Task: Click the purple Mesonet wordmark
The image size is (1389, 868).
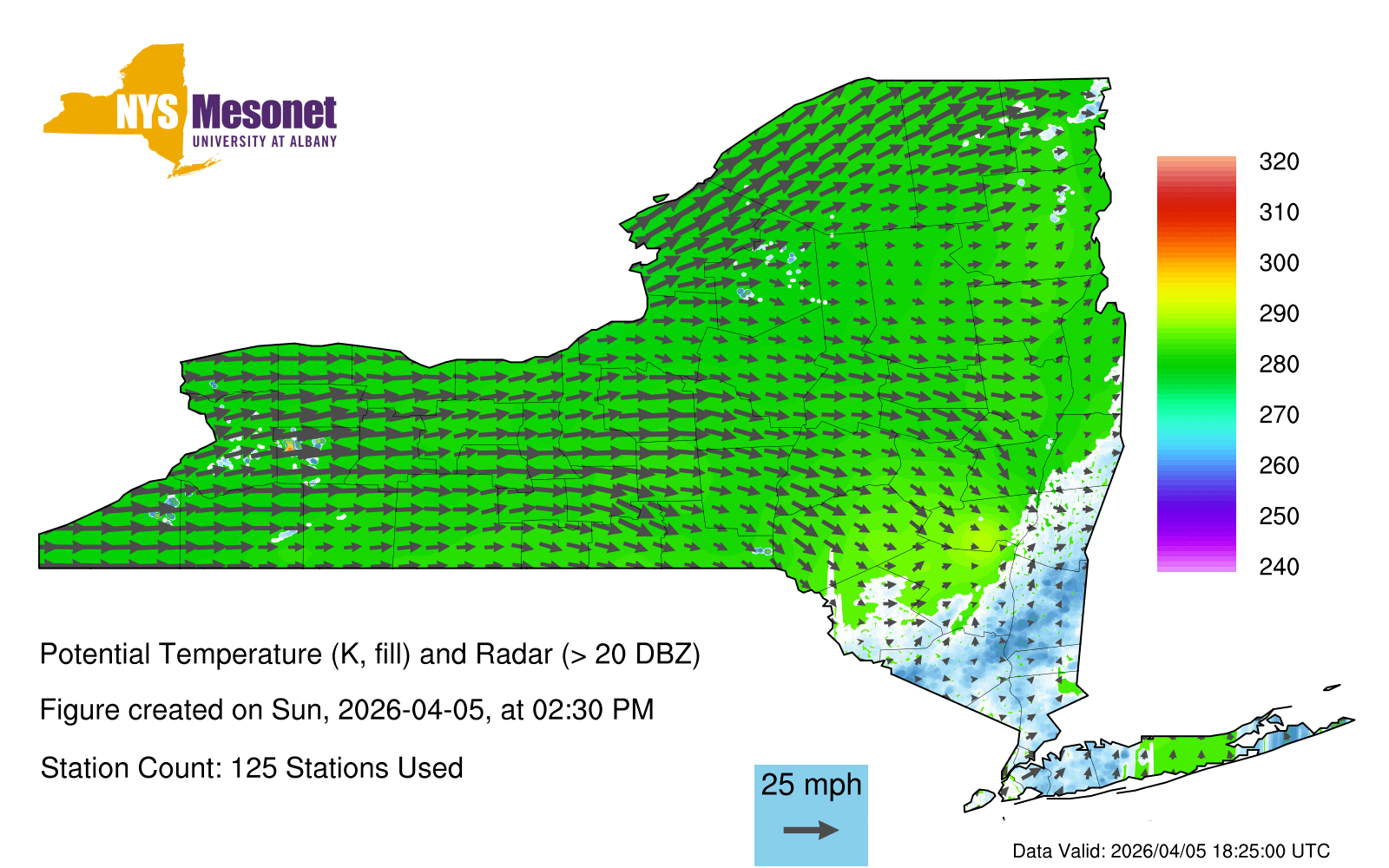Action: coord(264,113)
